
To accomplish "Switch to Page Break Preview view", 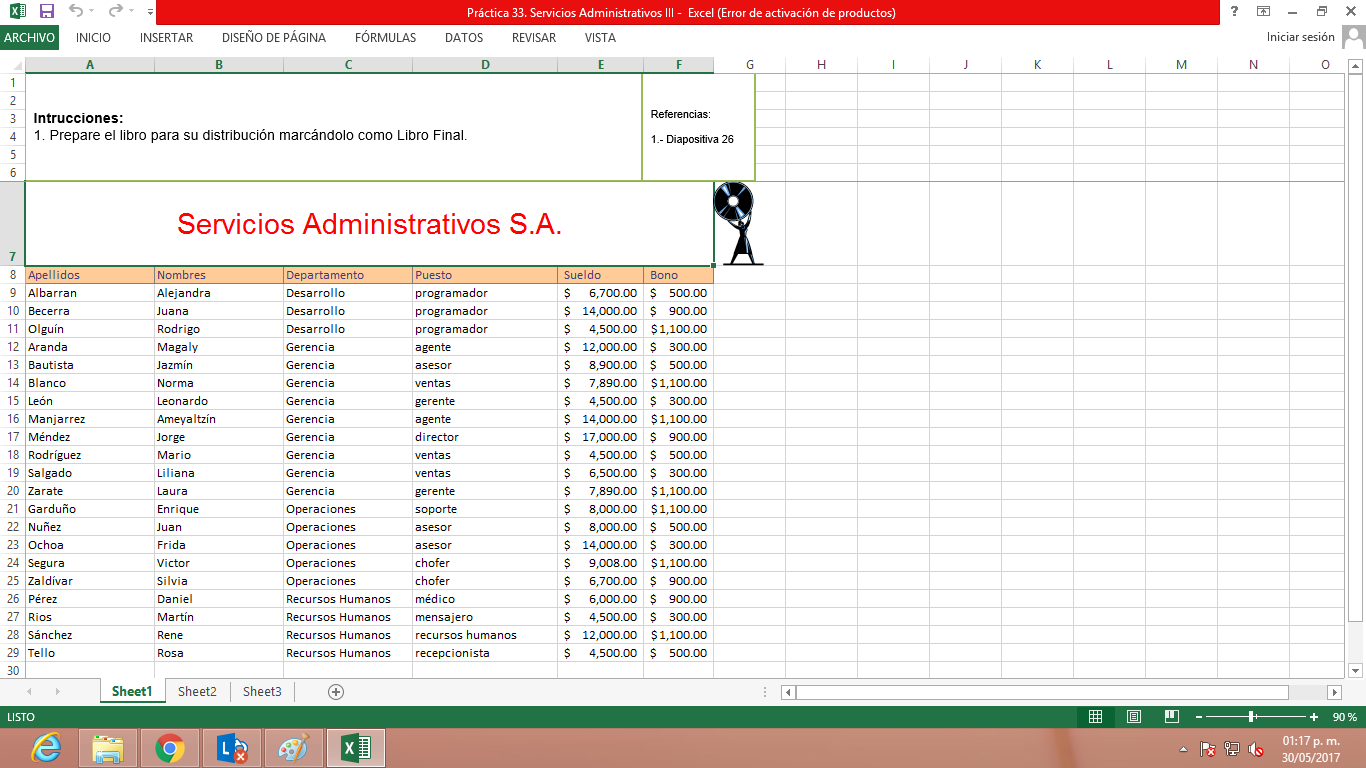I will click(x=1172, y=717).
